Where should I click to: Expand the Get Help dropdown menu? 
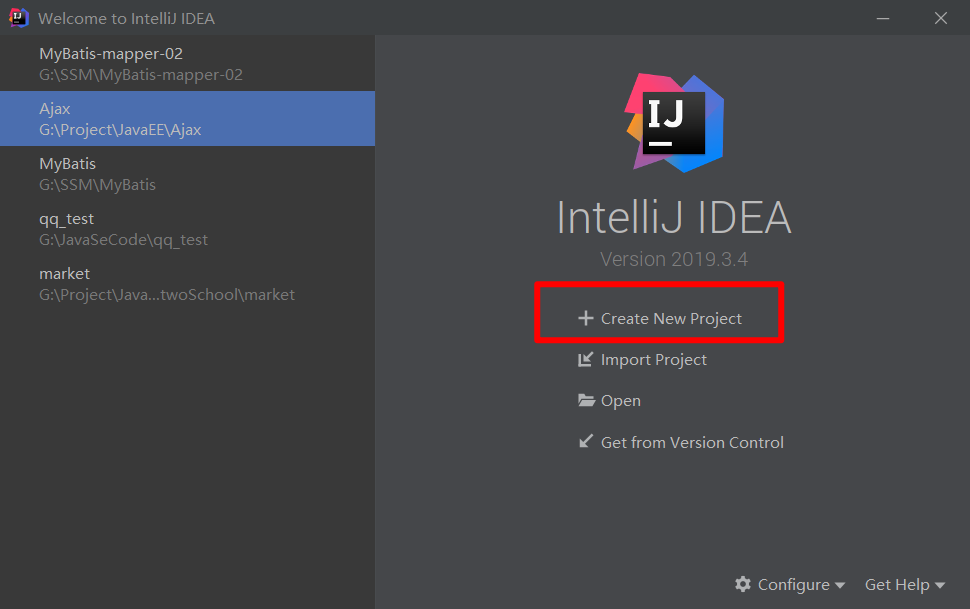click(x=904, y=584)
